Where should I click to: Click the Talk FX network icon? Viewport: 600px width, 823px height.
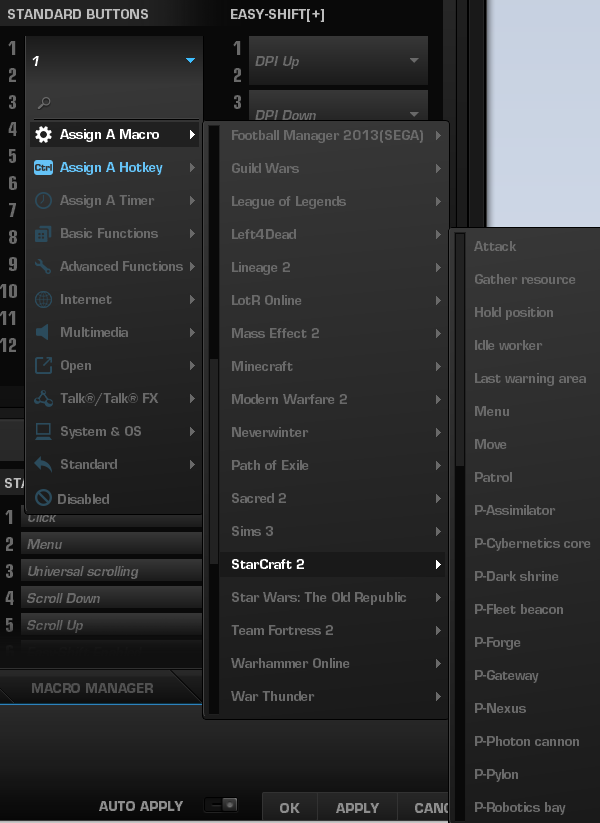(x=43, y=398)
